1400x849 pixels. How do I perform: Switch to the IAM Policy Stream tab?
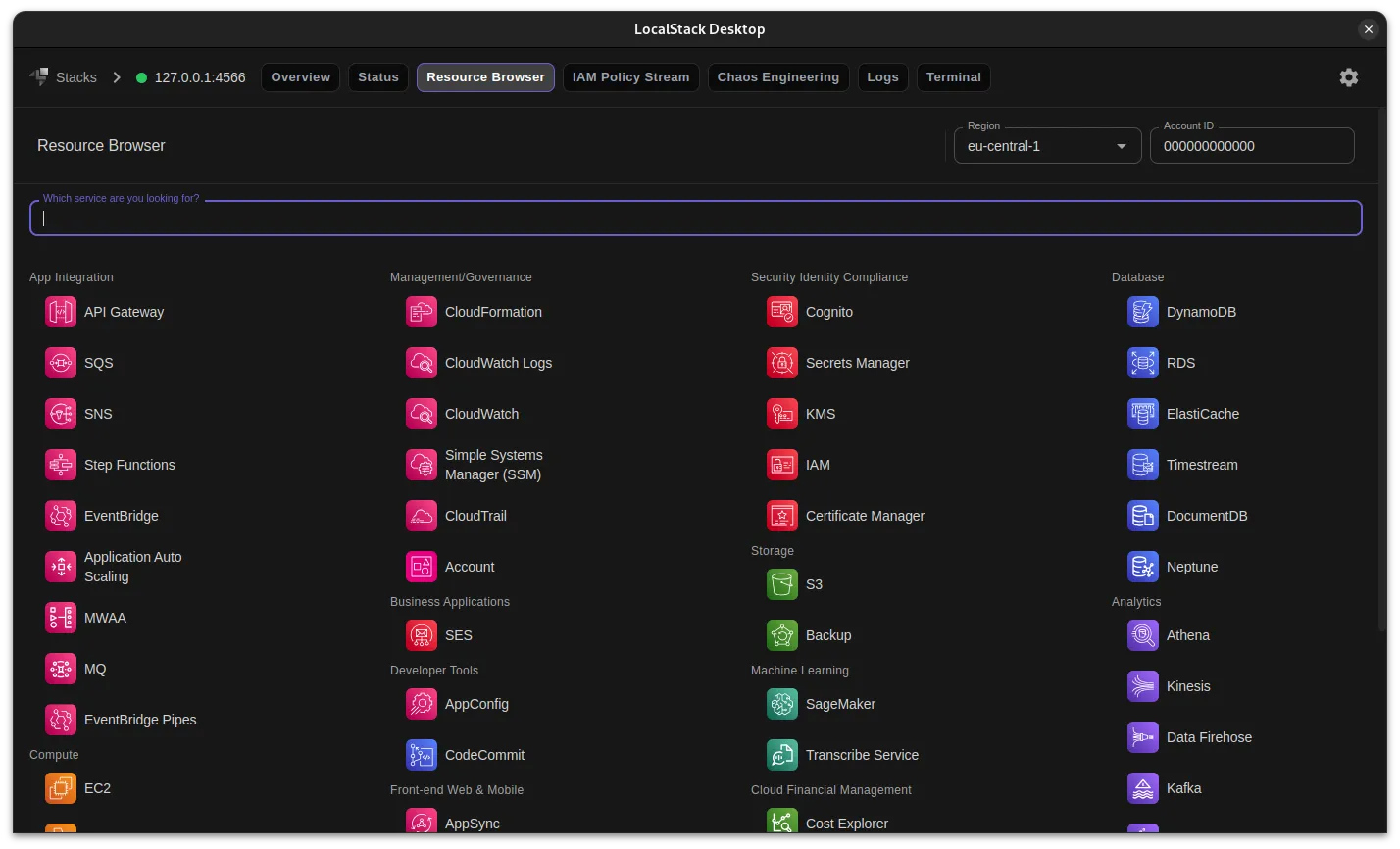coord(630,76)
